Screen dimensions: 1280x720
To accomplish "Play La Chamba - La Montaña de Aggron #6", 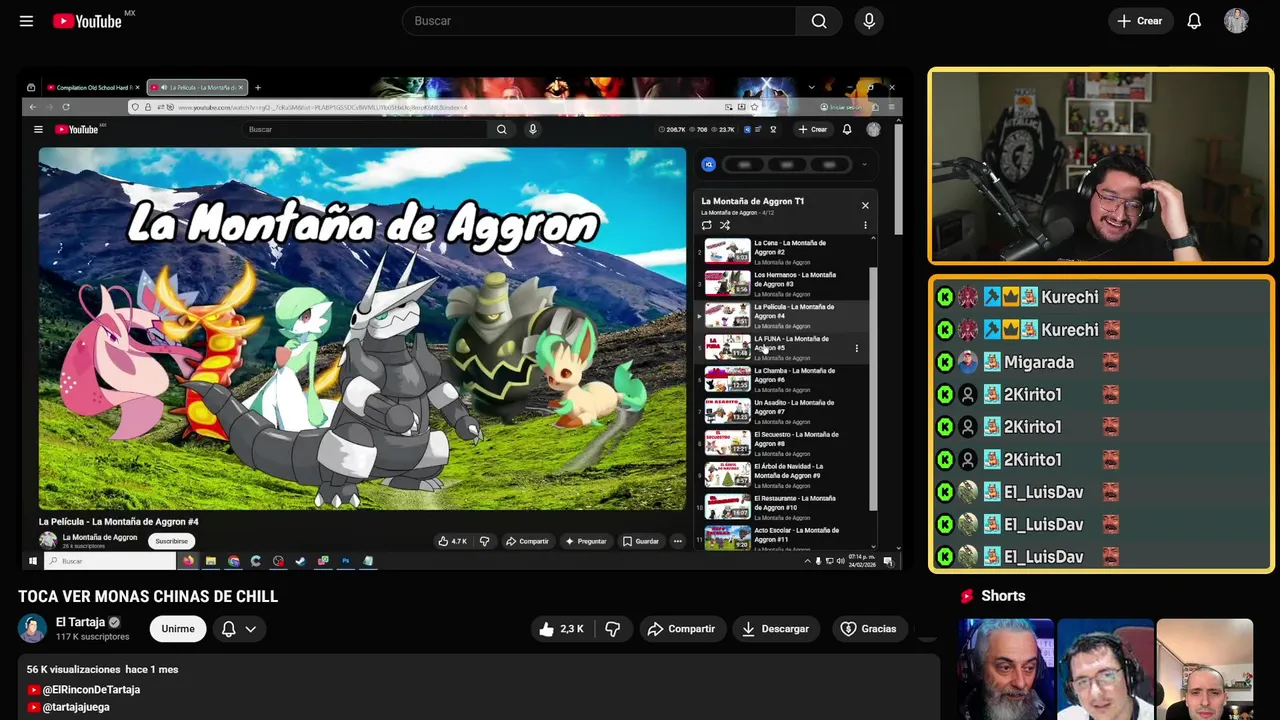I will click(x=781, y=379).
